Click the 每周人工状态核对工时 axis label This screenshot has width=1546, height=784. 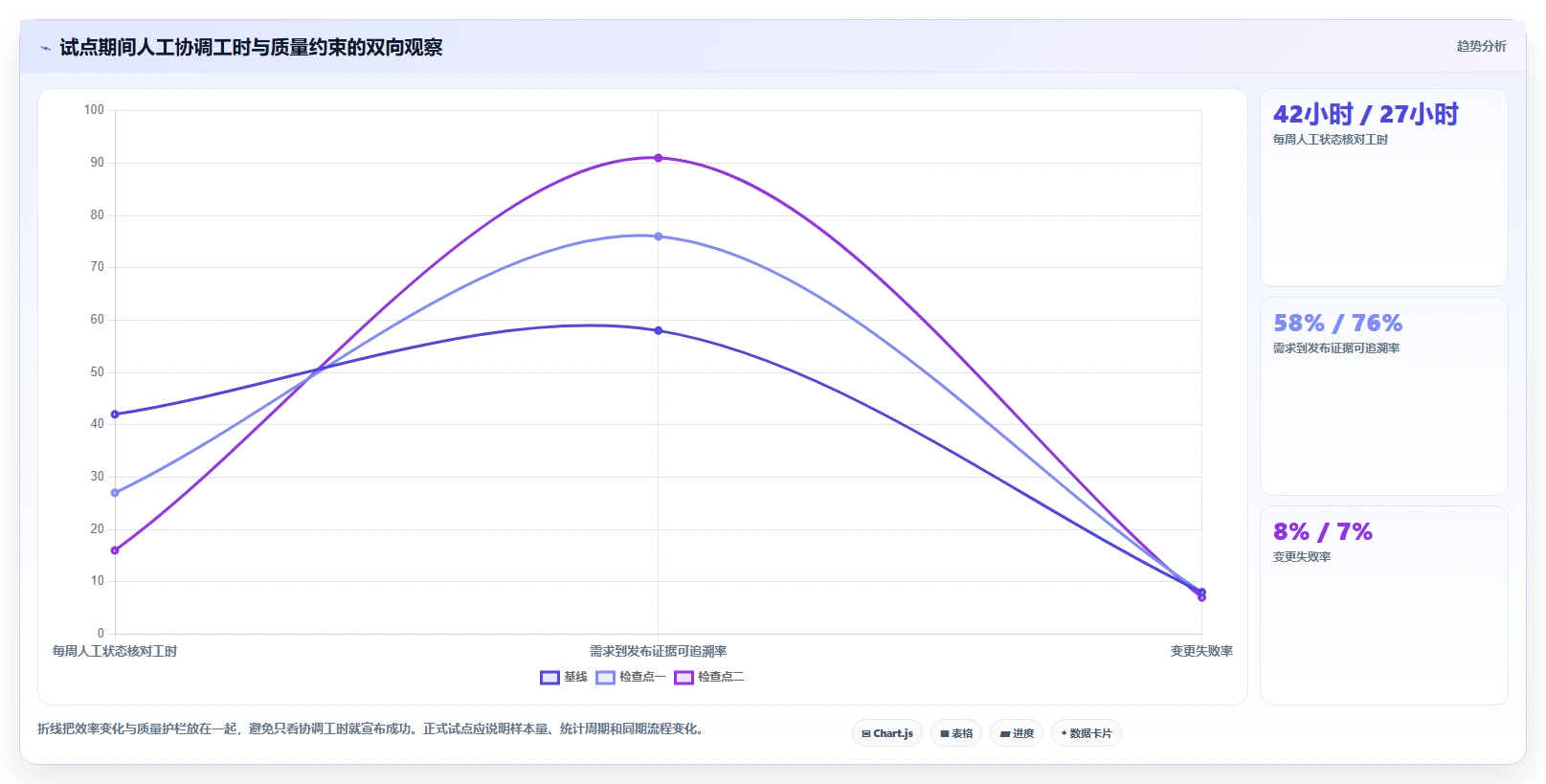[x=115, y=651]
